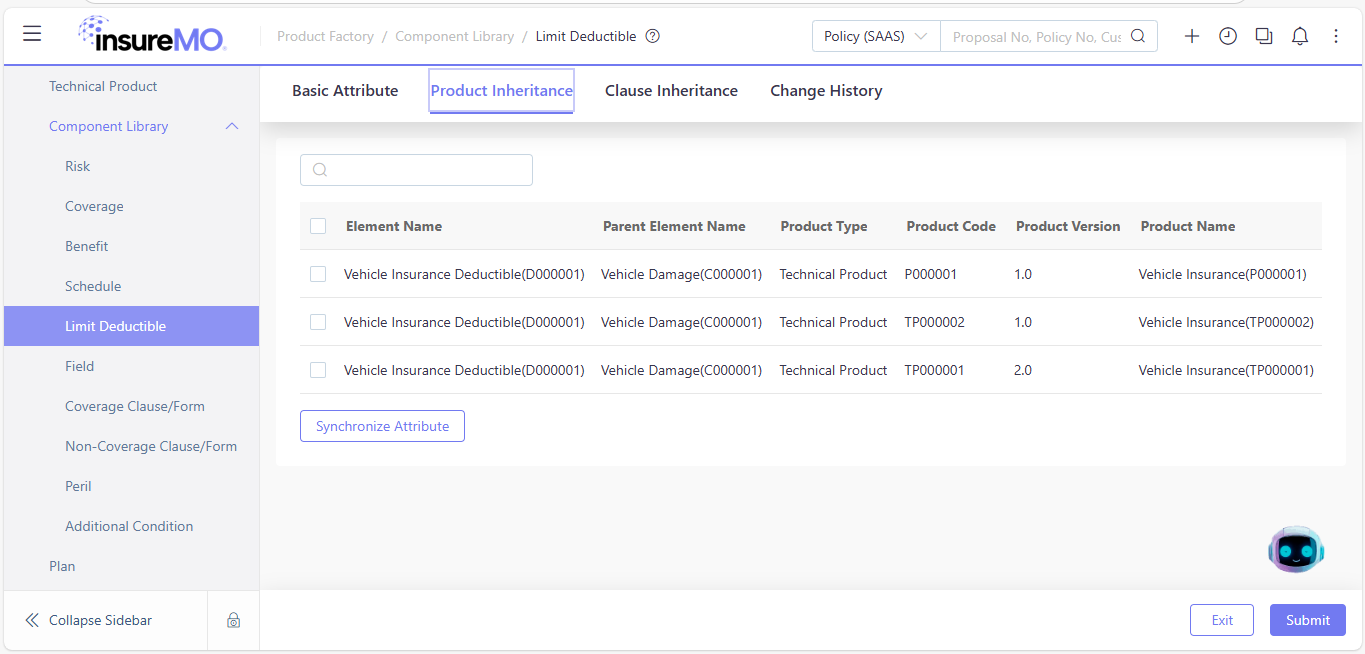The height and width of the screenshot is (654, 1365).
Task: Open Peril in the sidebar
Action: (78, 486)
